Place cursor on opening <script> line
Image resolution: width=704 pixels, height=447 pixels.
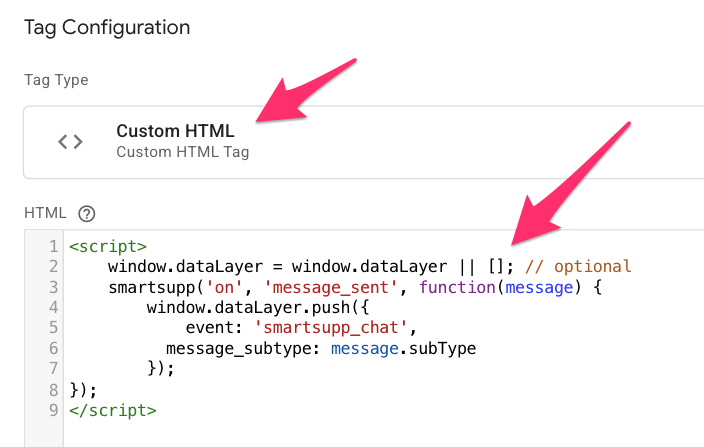click(108, 247)
